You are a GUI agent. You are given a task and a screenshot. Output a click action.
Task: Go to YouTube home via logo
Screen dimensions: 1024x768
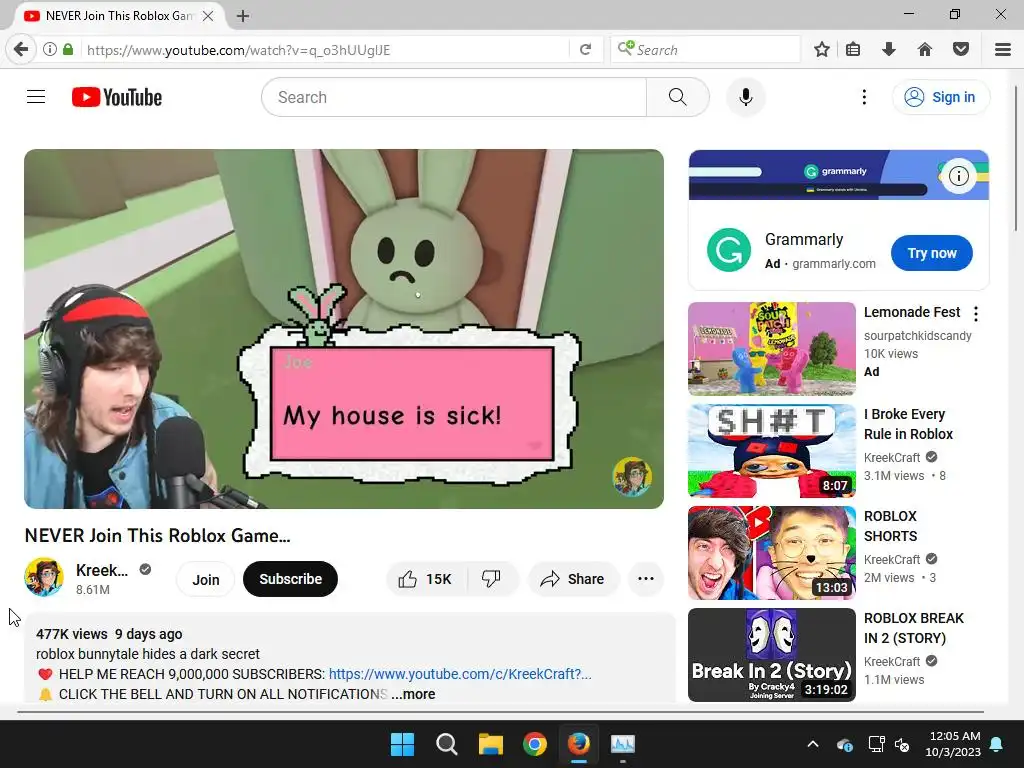click(117, 97)
